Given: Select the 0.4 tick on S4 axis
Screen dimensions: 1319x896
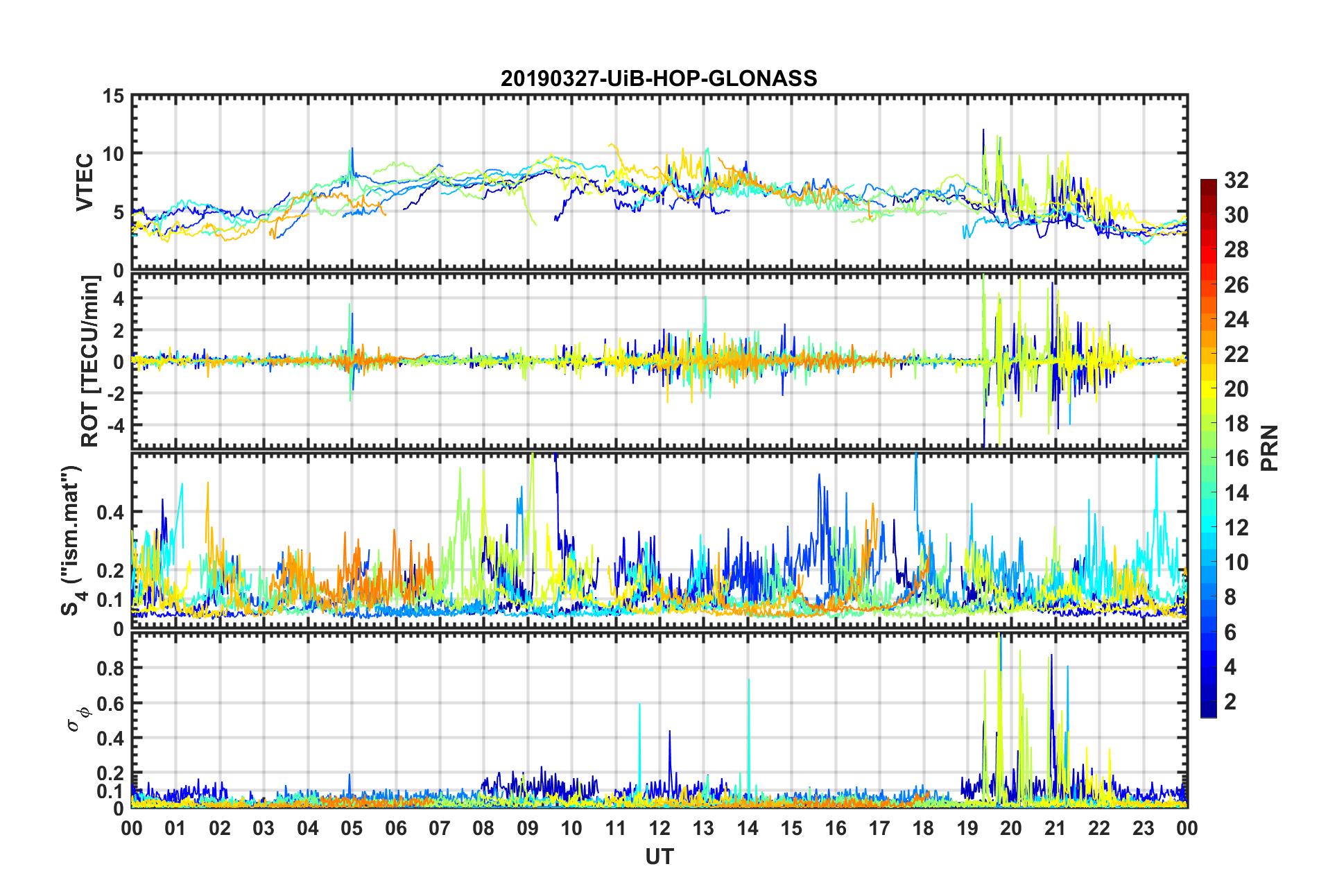Looking at the screenshot, I should pos(110,512).
